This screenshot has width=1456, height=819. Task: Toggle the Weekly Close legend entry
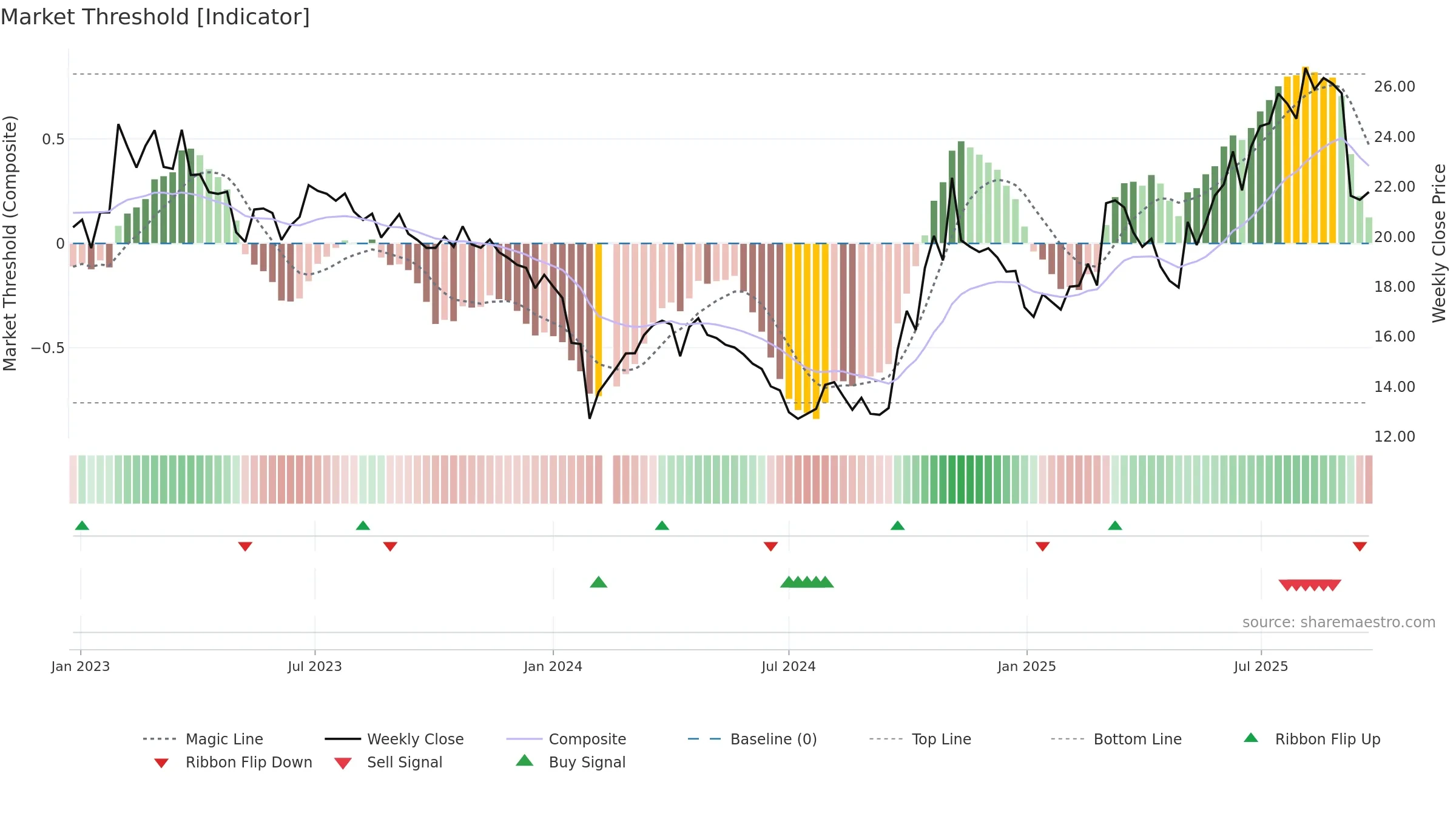tap(394, 739)
